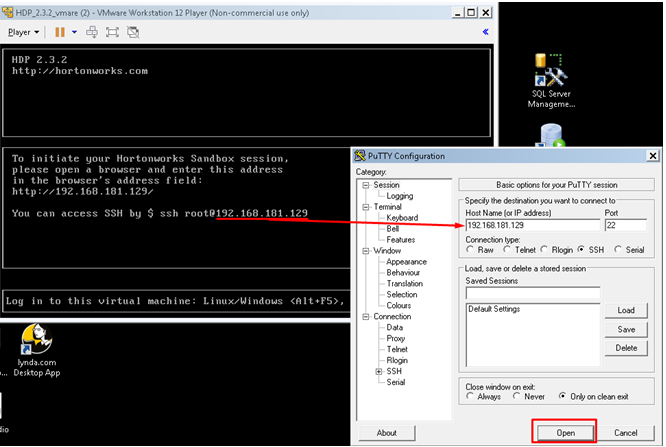Choose the Rlogin connection type
This screenshot has height=447, width=666.
(544, 249)
